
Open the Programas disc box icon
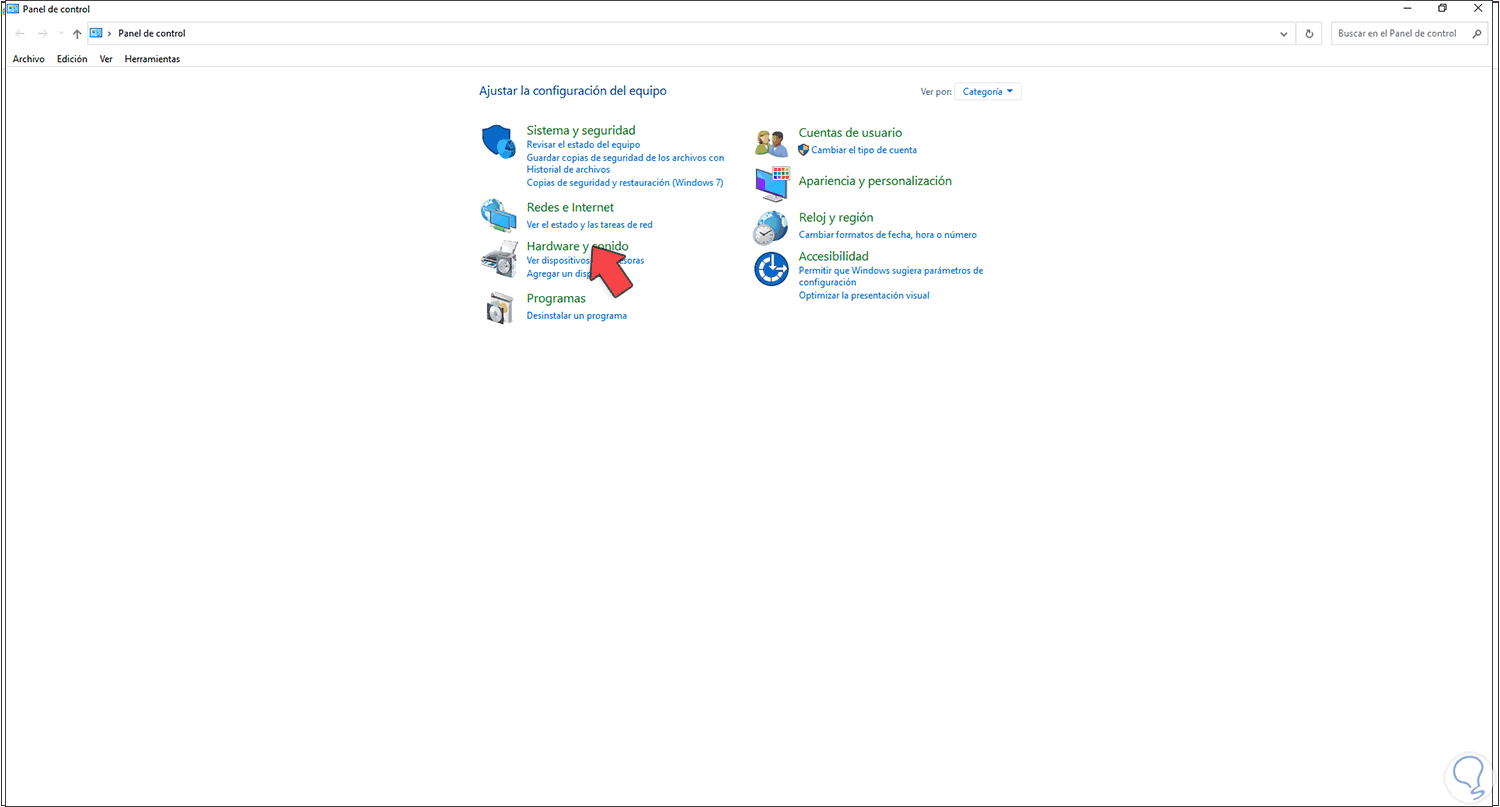click(498, 308)
